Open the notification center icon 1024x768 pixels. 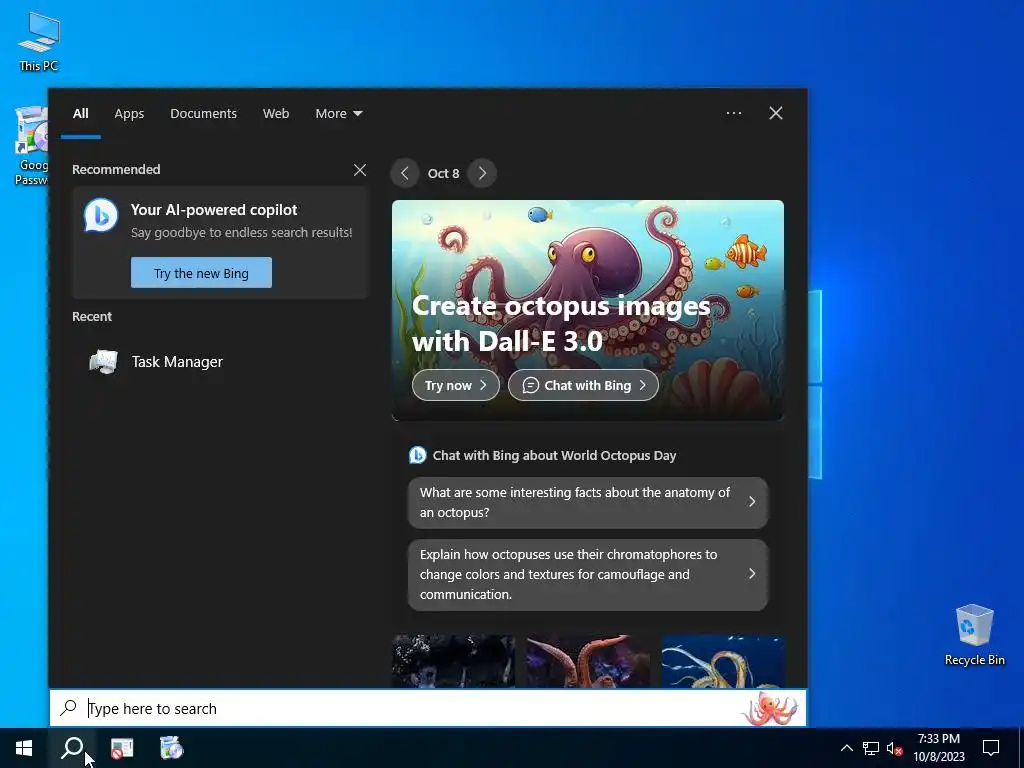991,748
